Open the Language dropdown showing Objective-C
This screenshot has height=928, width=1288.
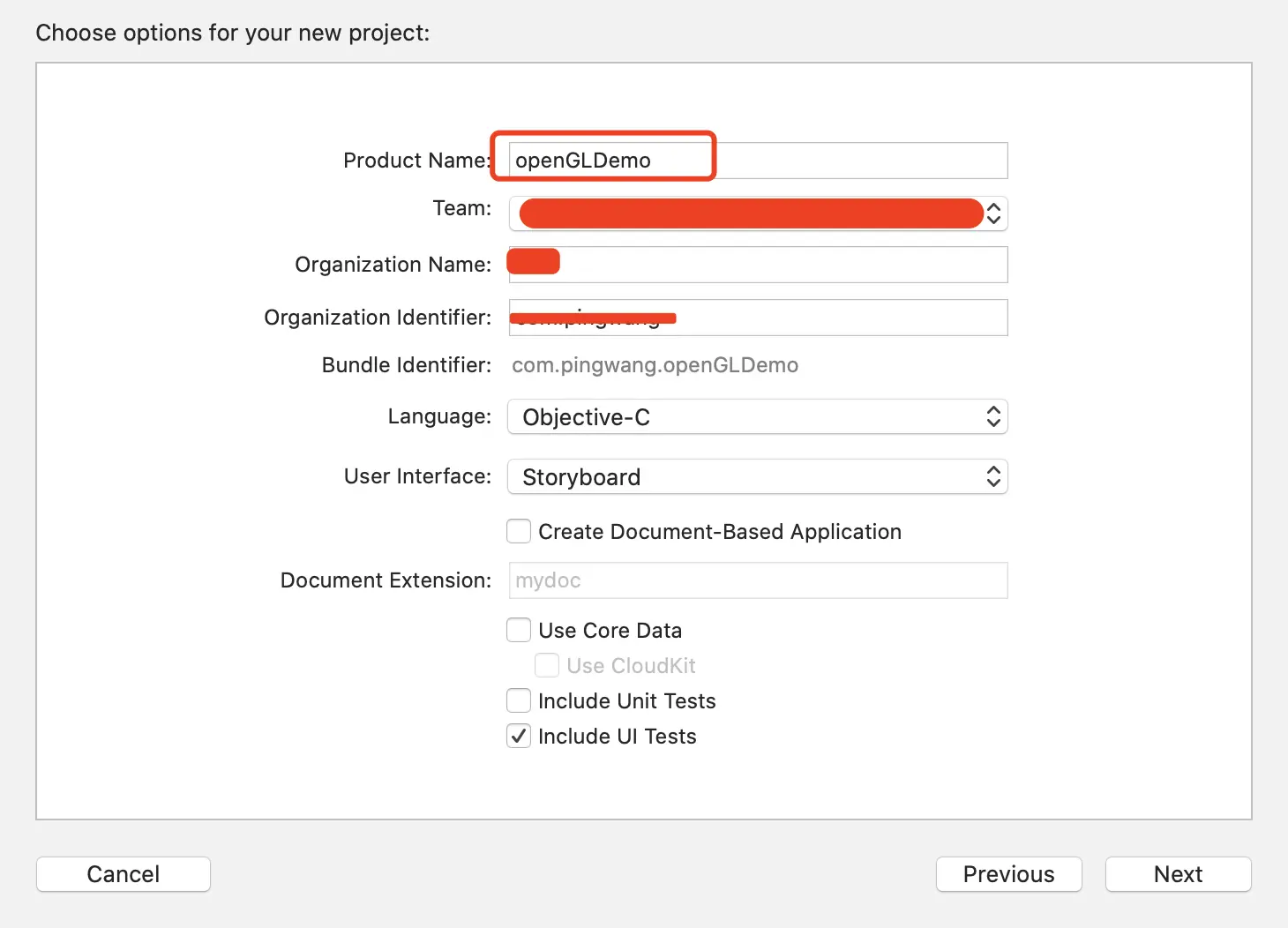[x=757, y=417]
